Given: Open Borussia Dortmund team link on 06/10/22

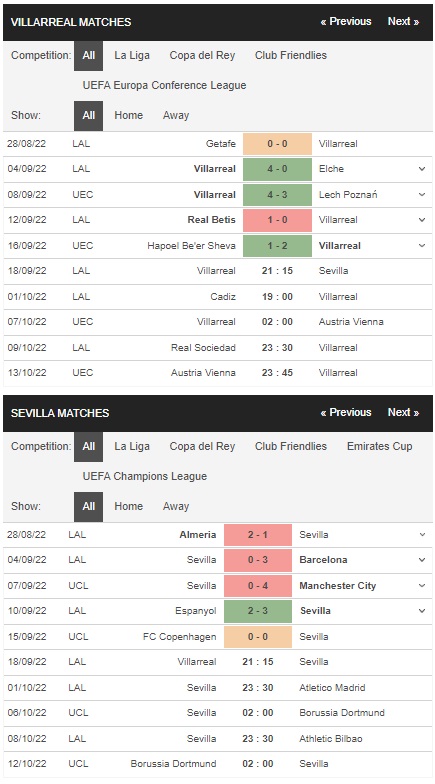Looking at the screenshot, I should (x=342, y=713).
